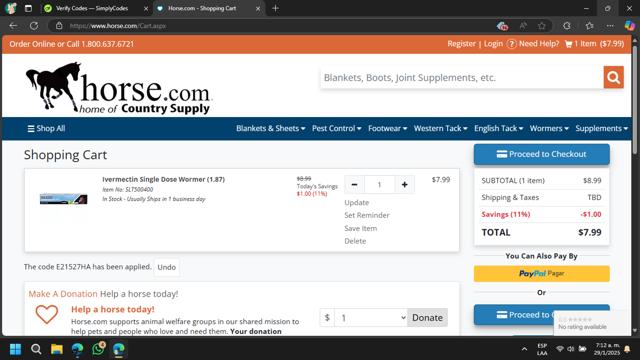640x360 pixels.
Task: Click the horse.com logo
Action: [118, 88]
